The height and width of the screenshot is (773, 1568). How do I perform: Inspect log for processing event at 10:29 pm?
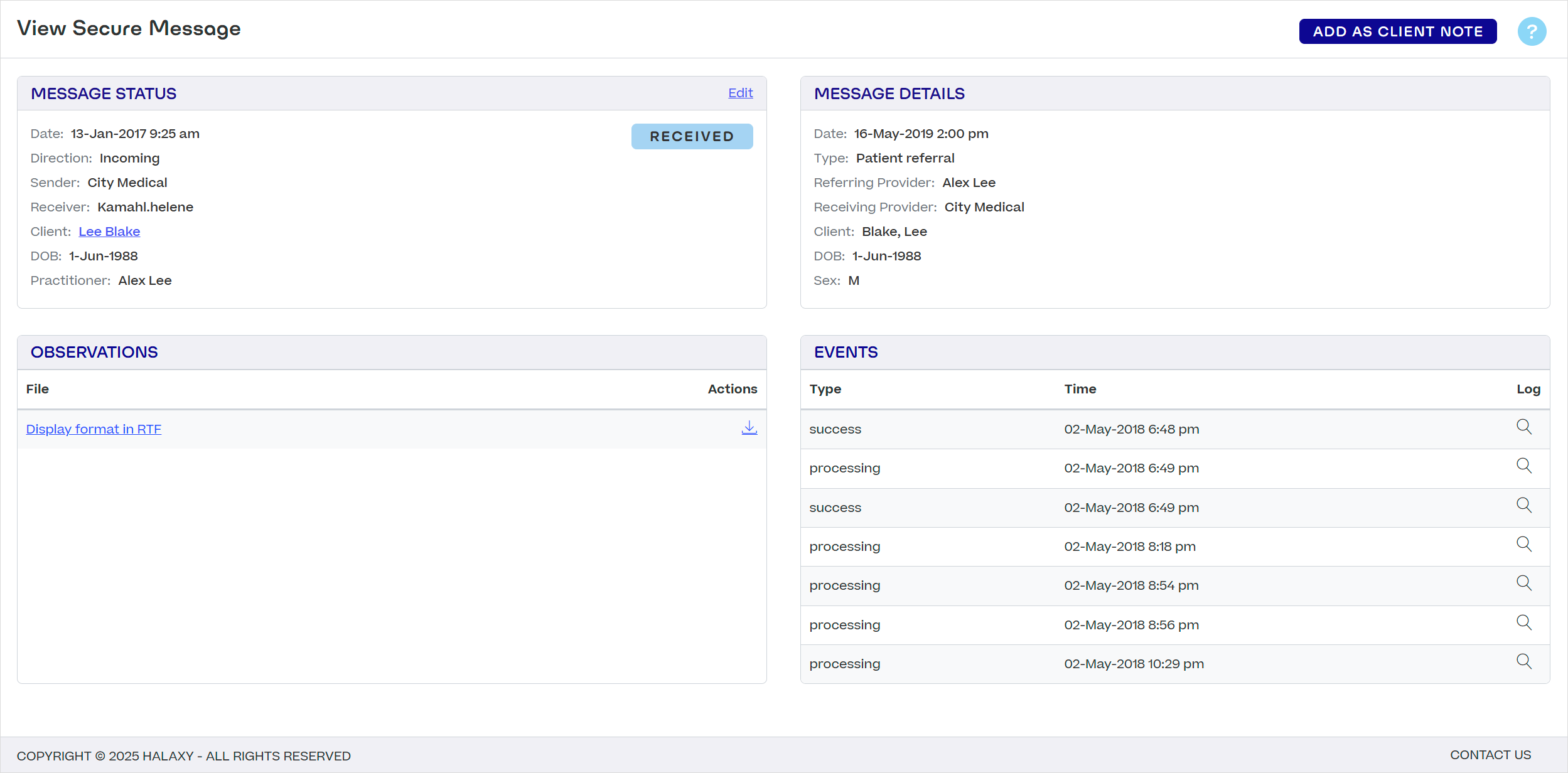[1523, 662]
